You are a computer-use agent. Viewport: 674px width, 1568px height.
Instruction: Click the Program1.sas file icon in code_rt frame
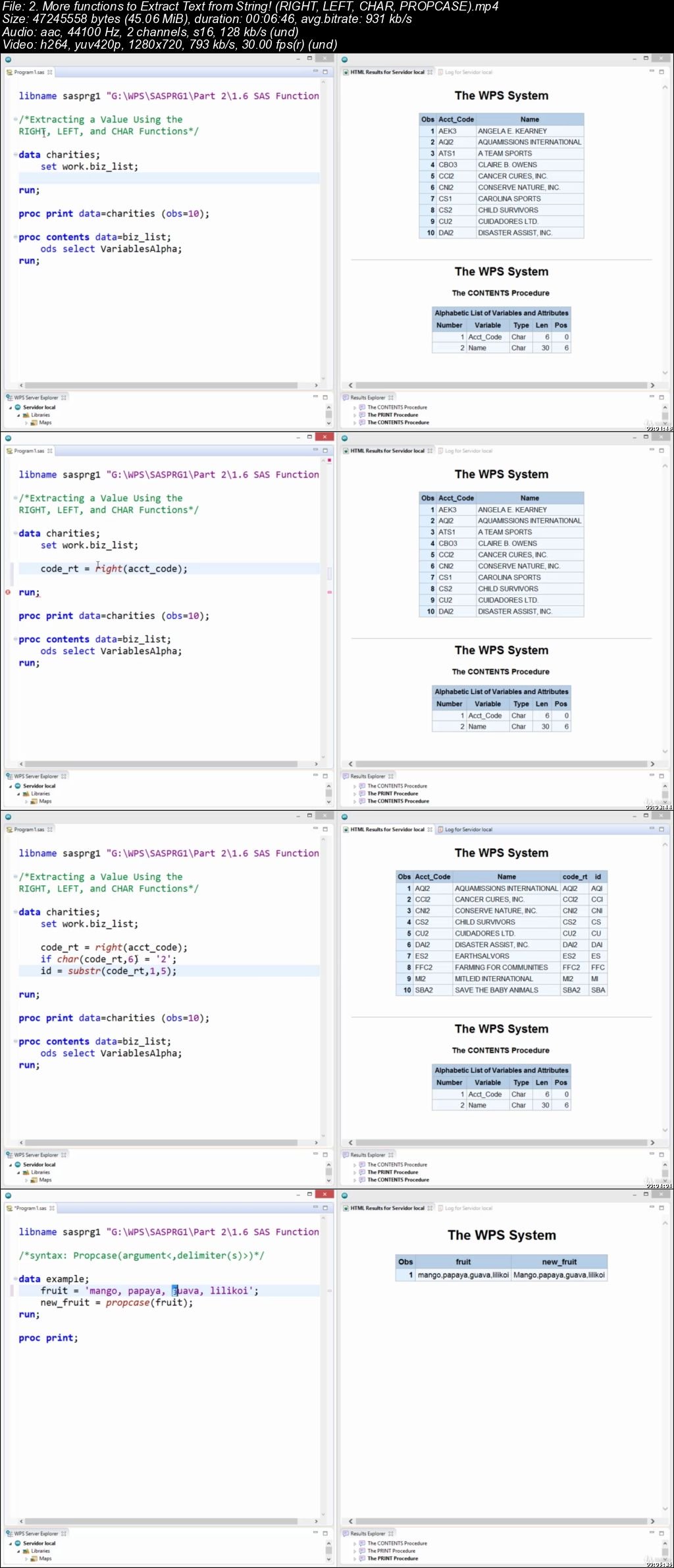tap(9, 829)
